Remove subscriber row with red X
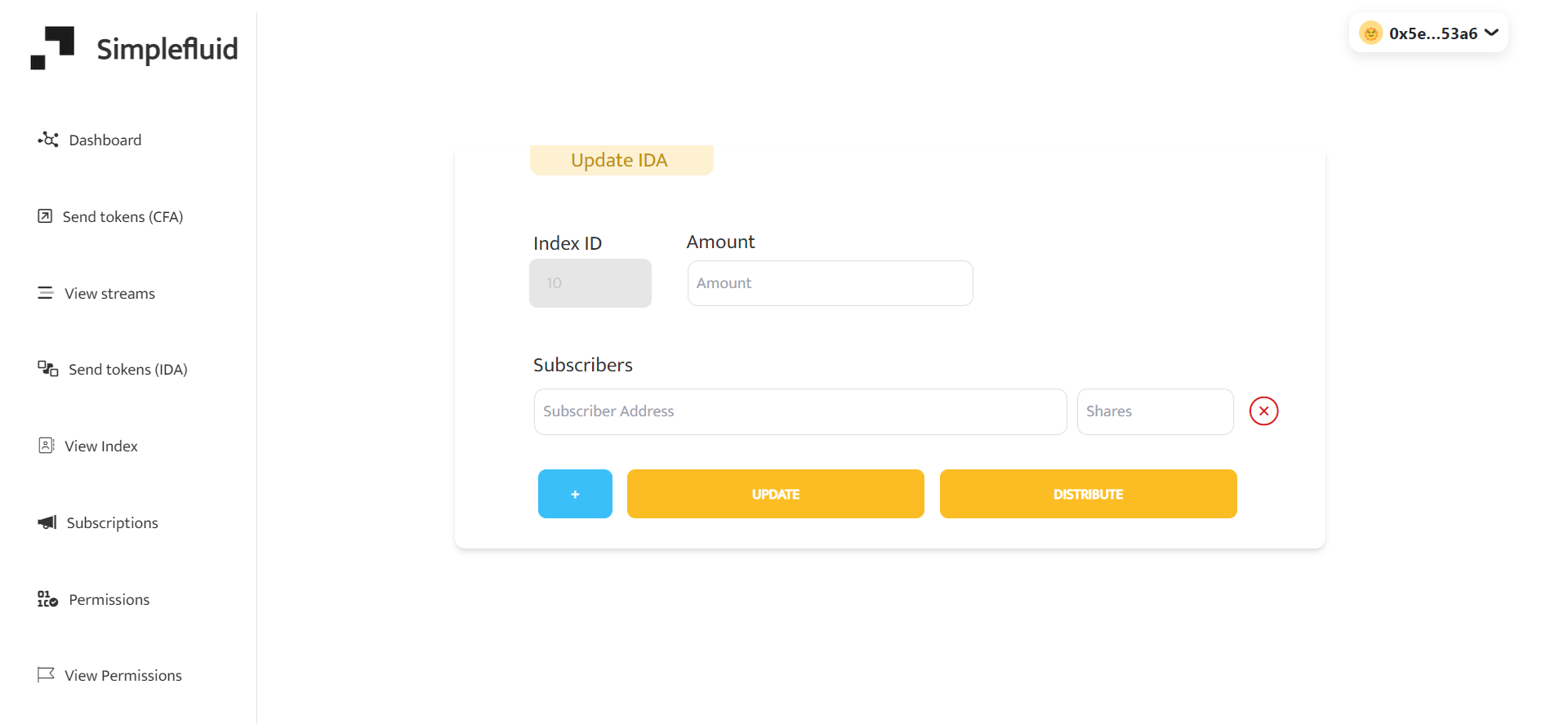Screen dimensions: 1568x724 [x=1263, y=411]
